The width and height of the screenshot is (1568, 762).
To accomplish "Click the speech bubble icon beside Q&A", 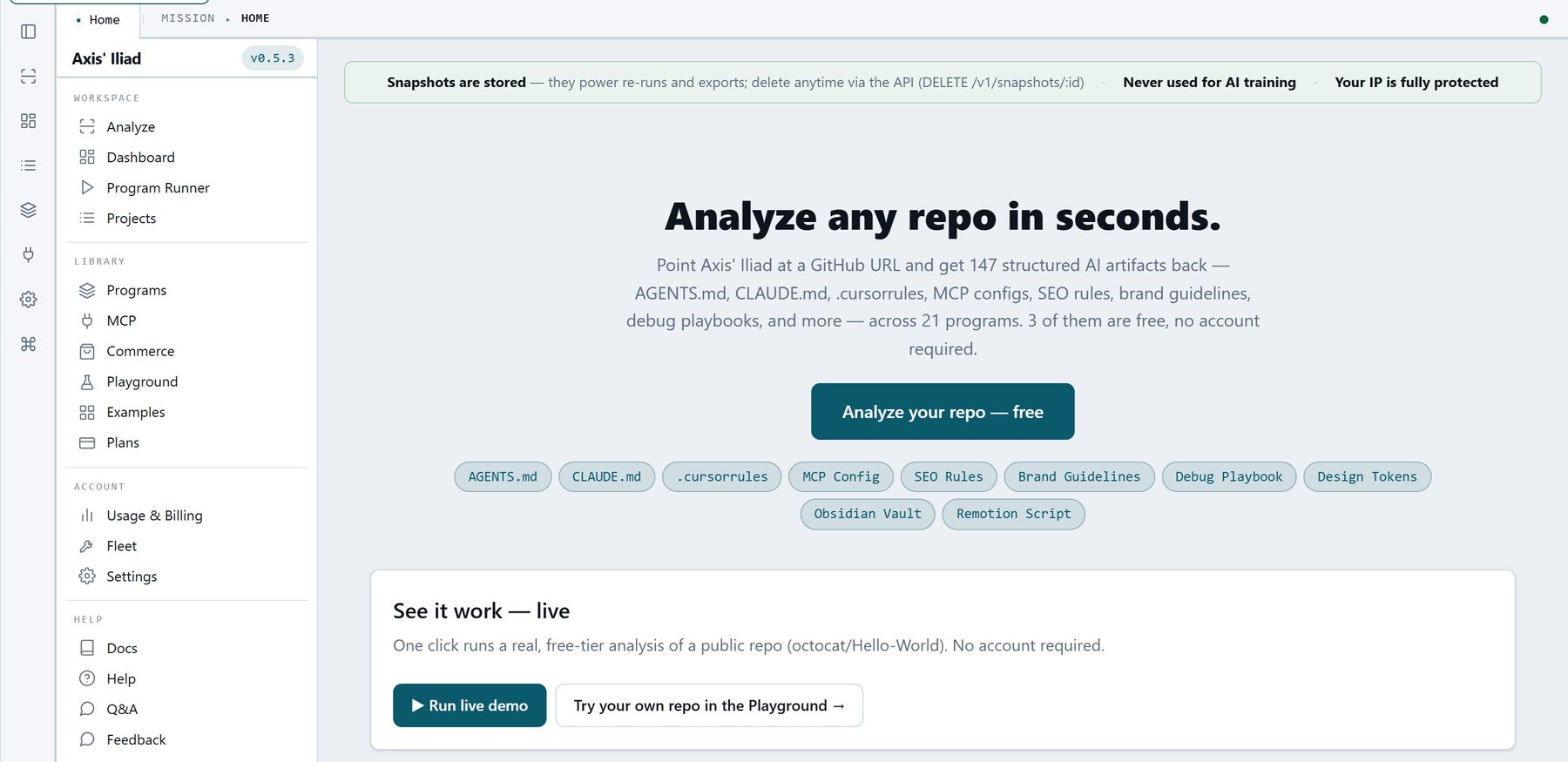I will pos(87,709).
